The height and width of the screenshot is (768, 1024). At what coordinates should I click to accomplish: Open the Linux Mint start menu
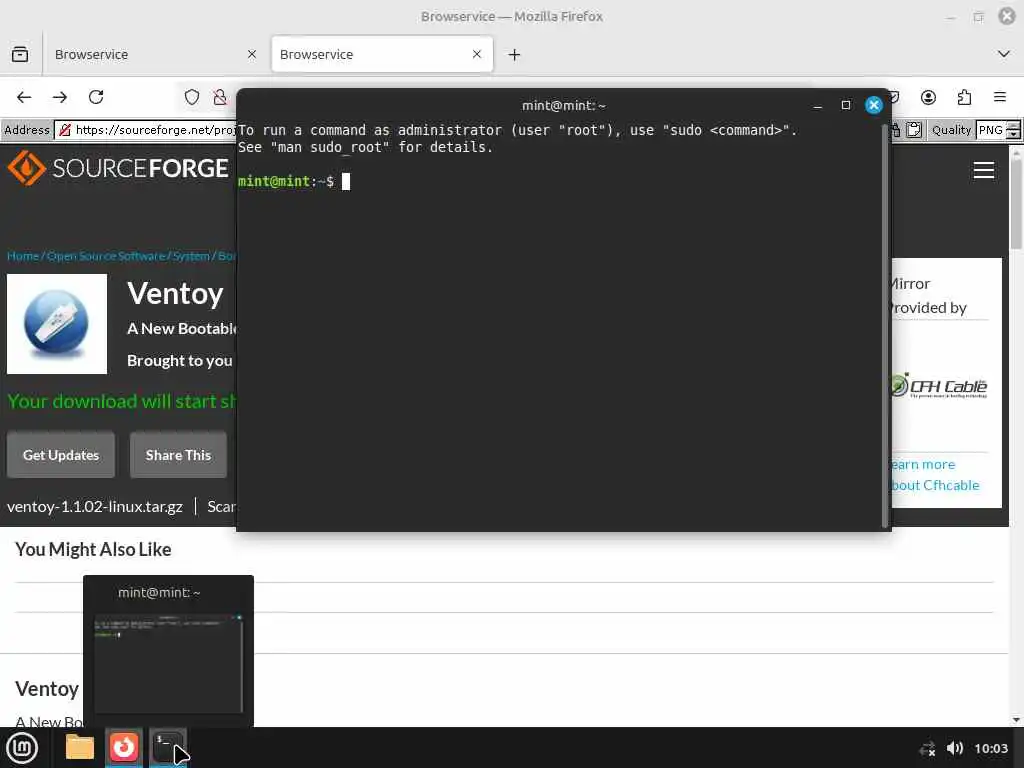pyautogui.click(x=22, y=748)
